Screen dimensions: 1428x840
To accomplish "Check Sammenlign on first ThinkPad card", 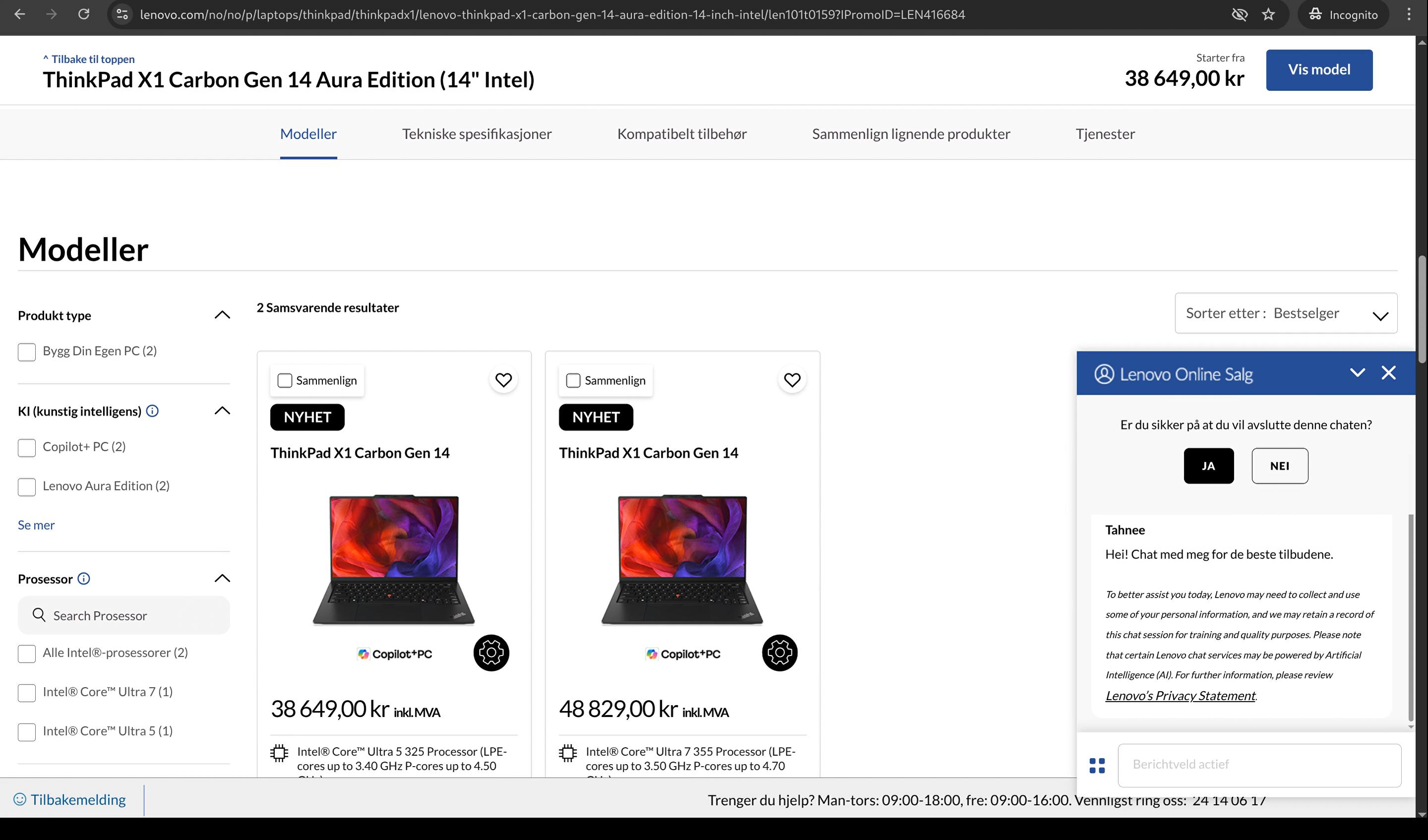I will pos(285,380).
